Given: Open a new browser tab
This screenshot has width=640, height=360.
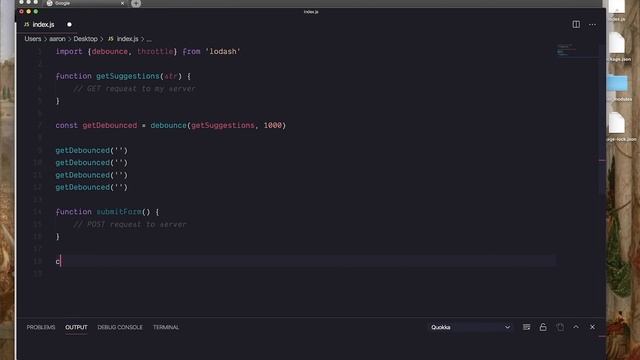Looking at the screenshot, I should pos(136,3).
